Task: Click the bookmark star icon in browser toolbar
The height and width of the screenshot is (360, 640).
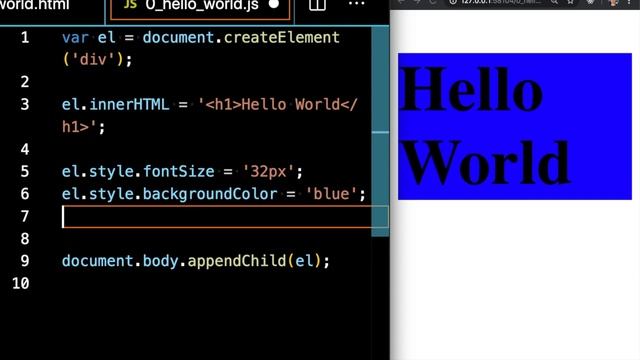Action: coord(571,2)
